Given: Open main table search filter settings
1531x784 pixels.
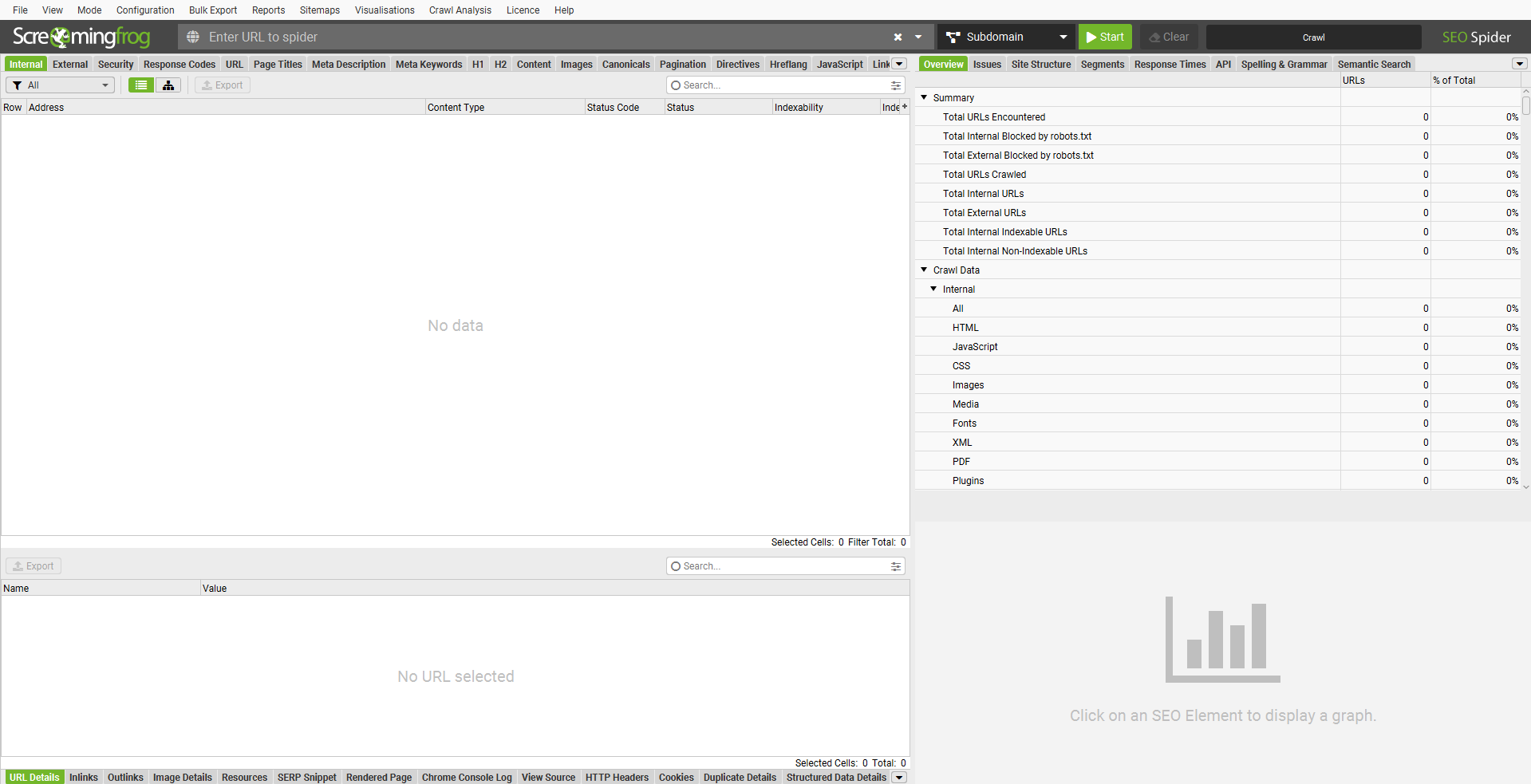Looking at the screenshot, I should pyautogui.click(x=896, y=85).
